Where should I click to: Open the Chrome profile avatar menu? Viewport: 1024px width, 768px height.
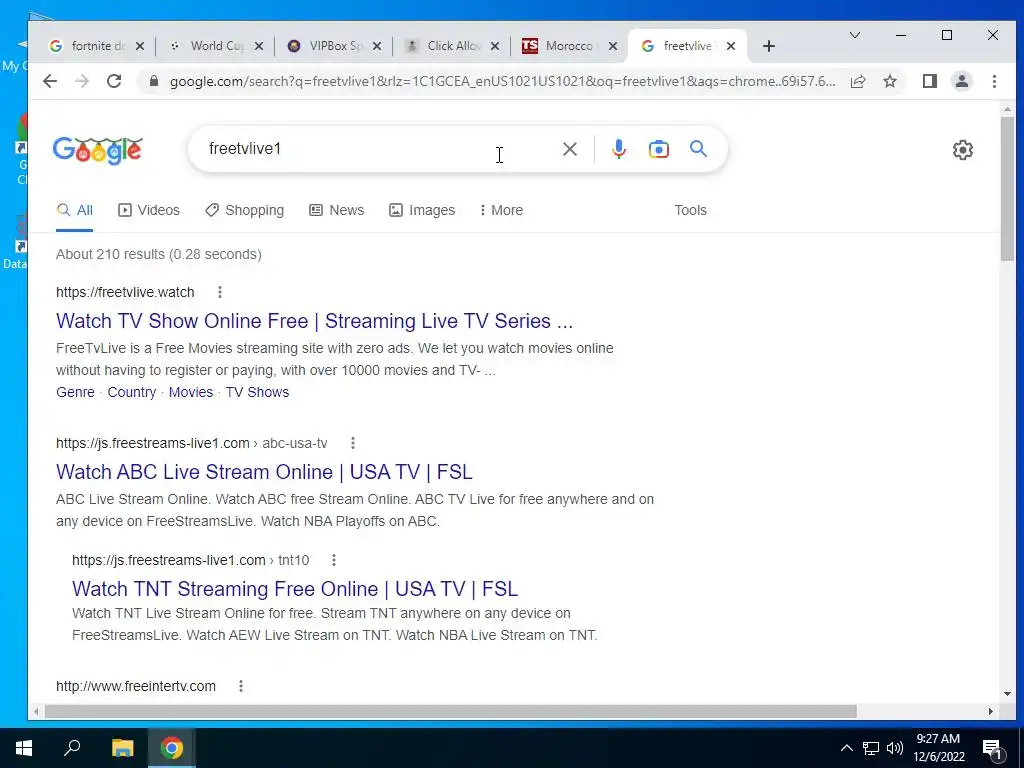962,81
